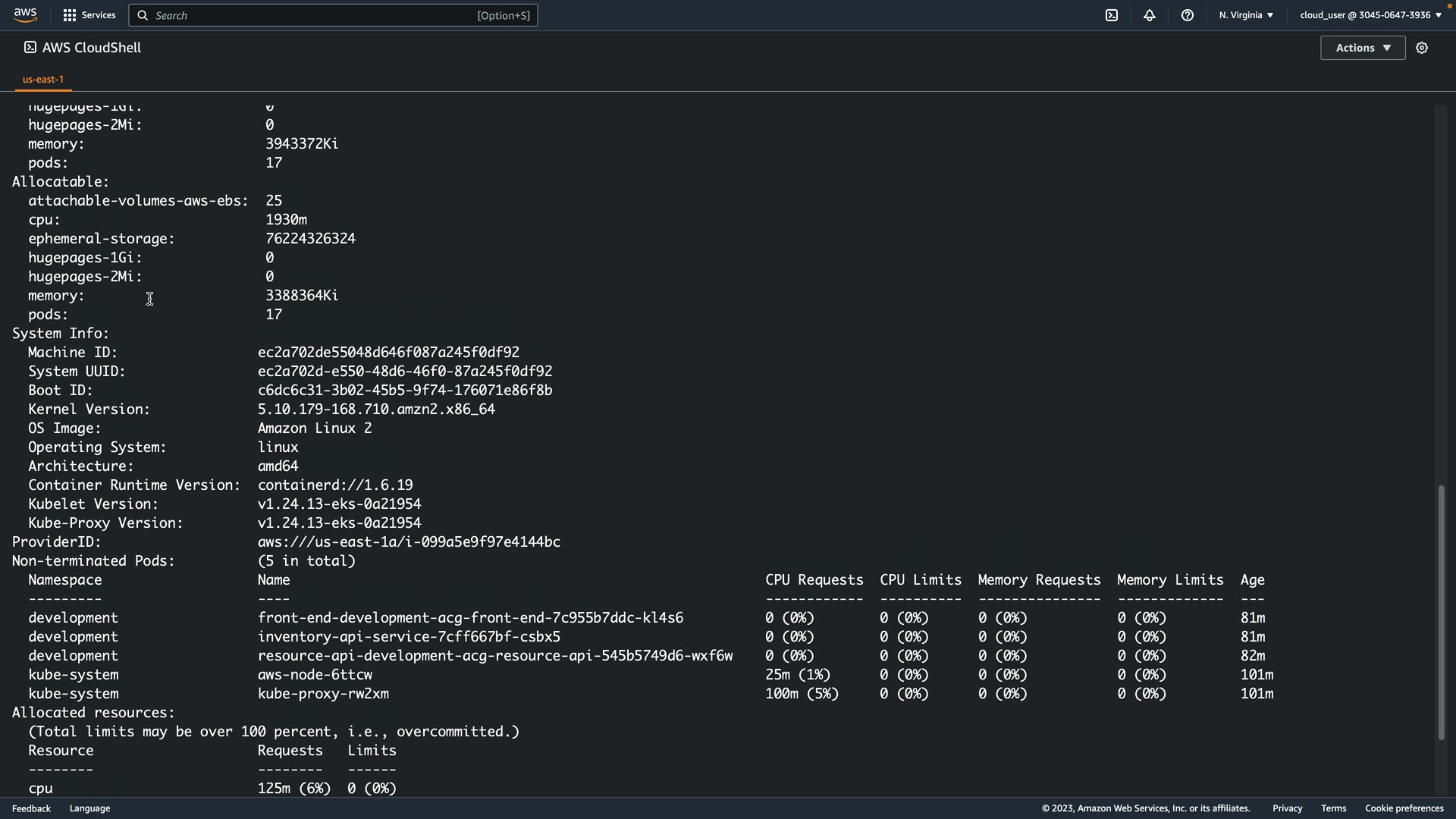The image size is (1456, 819).
Task: Click the search magnifier icon
Action: pyautogui.click(x=143, y=15)
